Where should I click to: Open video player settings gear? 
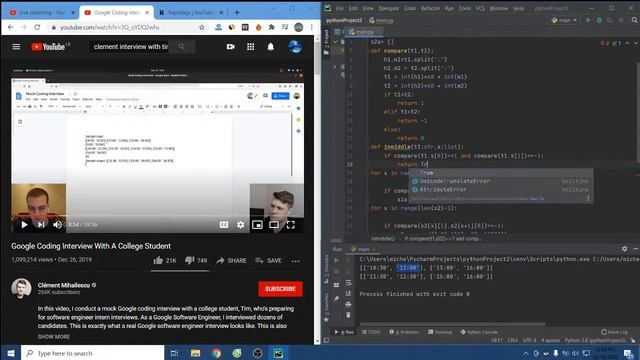pos(240,224)
